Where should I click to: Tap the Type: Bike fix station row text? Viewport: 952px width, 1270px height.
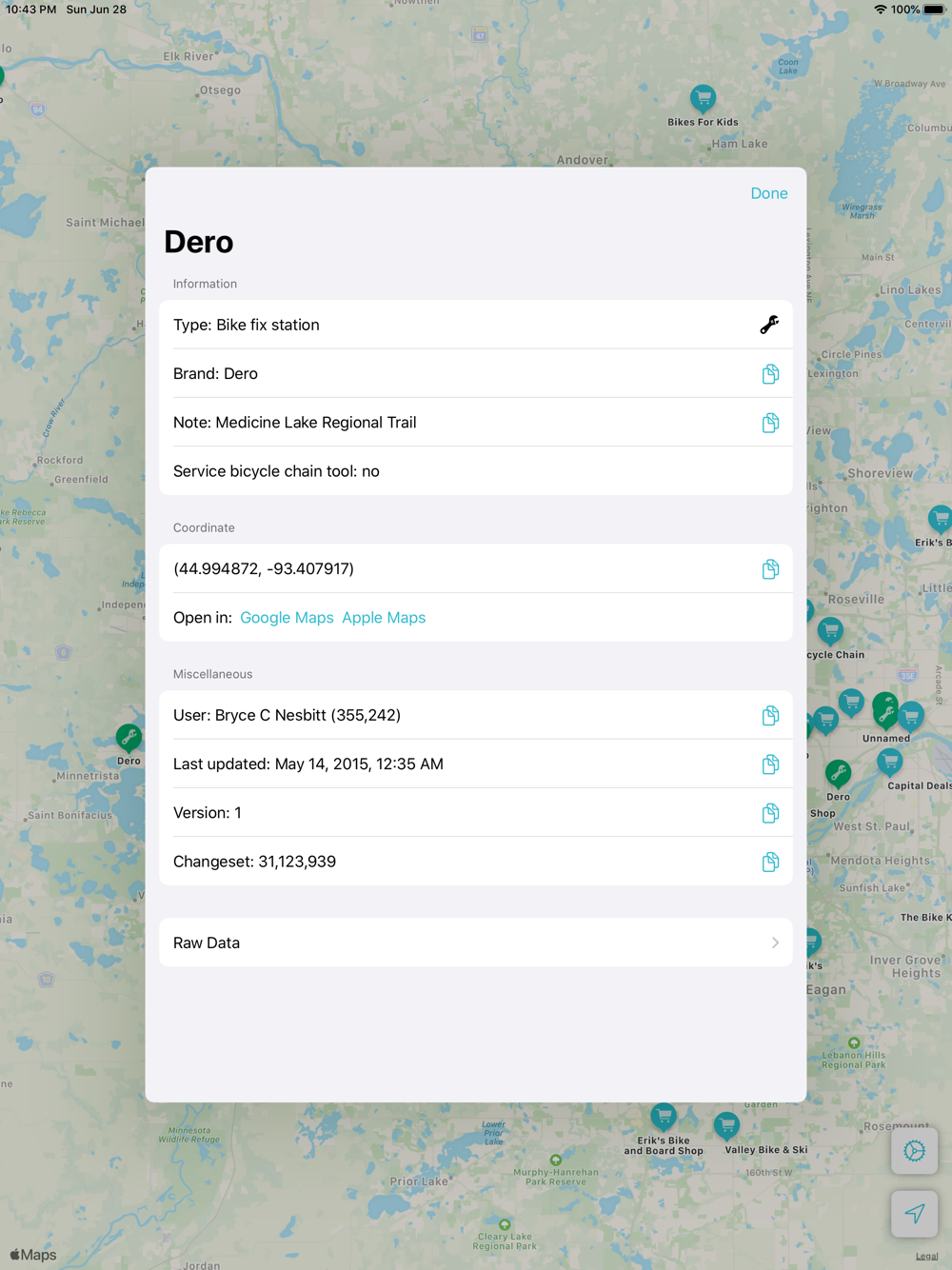point(247,325)
